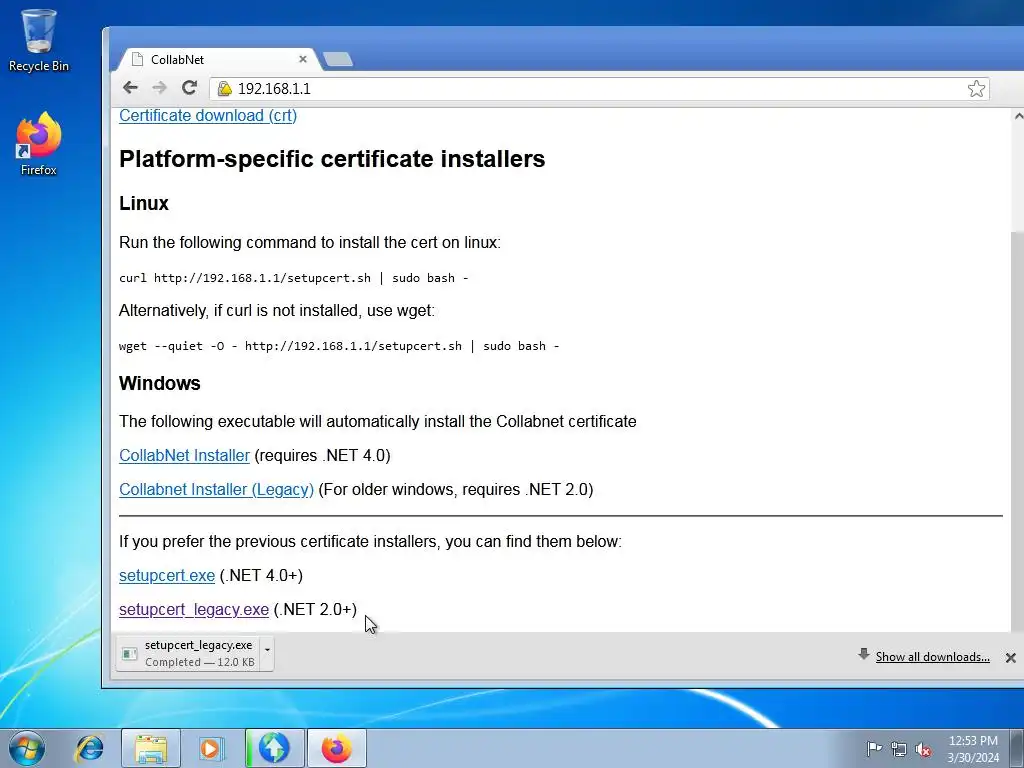Click Show all downloads link

pyautogui.click(x=932, y=657)
